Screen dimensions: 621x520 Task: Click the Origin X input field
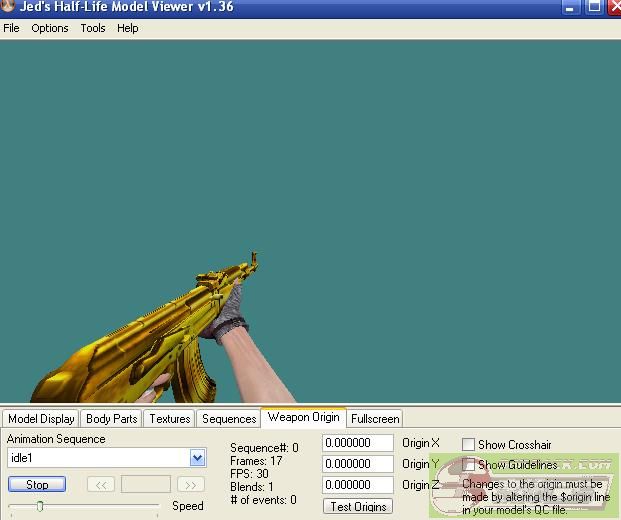point(358,443)
